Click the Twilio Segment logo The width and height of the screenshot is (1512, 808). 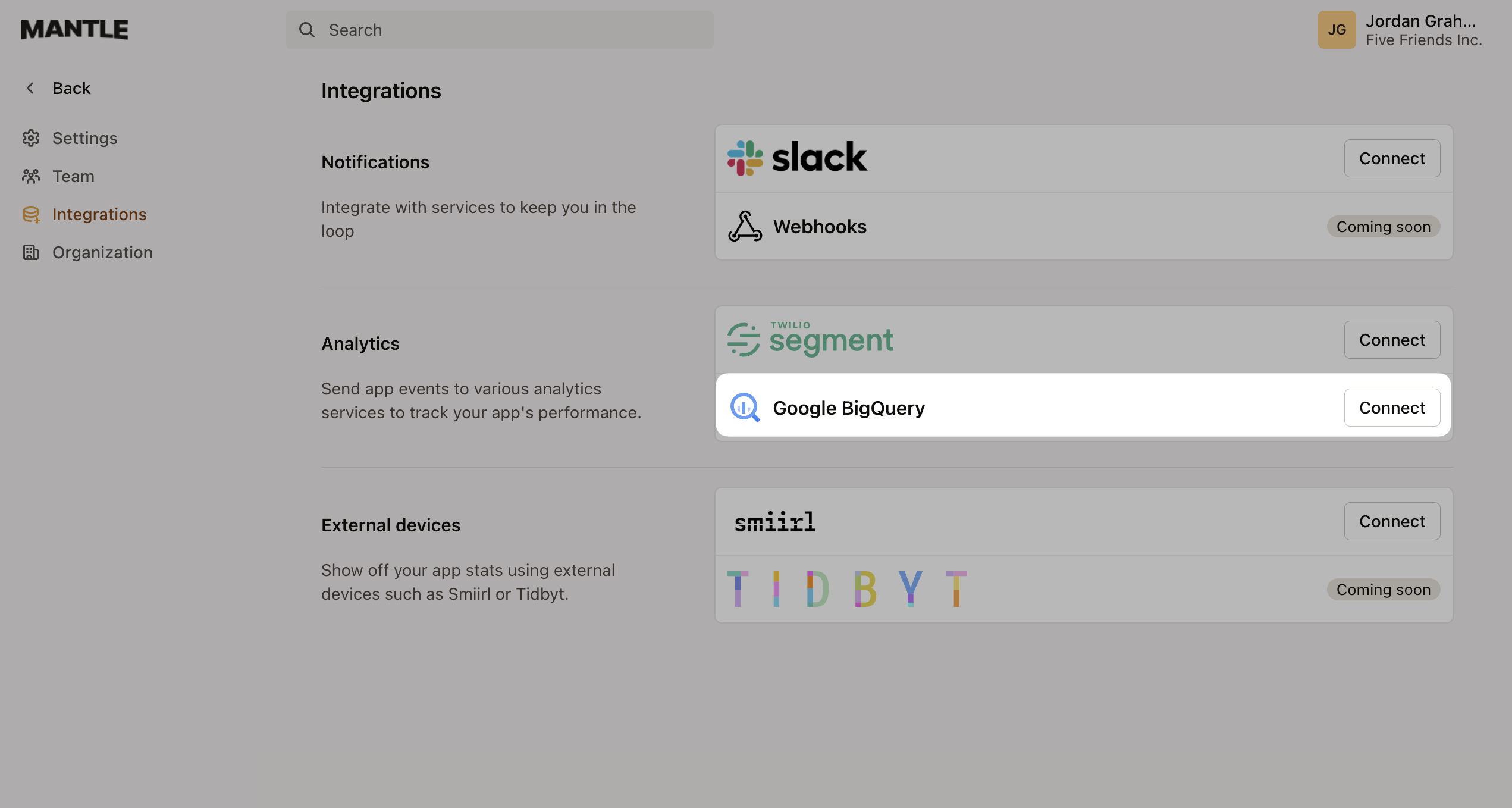point(810,339)
